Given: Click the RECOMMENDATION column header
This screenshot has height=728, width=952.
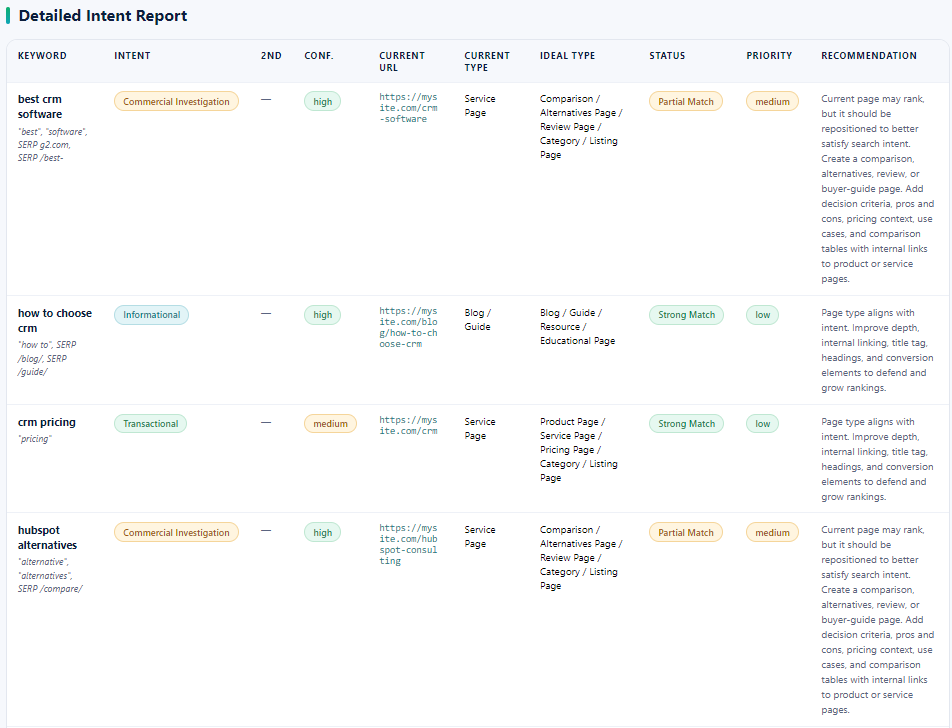Looking at the screenshot, I should [x=869, y=56].
